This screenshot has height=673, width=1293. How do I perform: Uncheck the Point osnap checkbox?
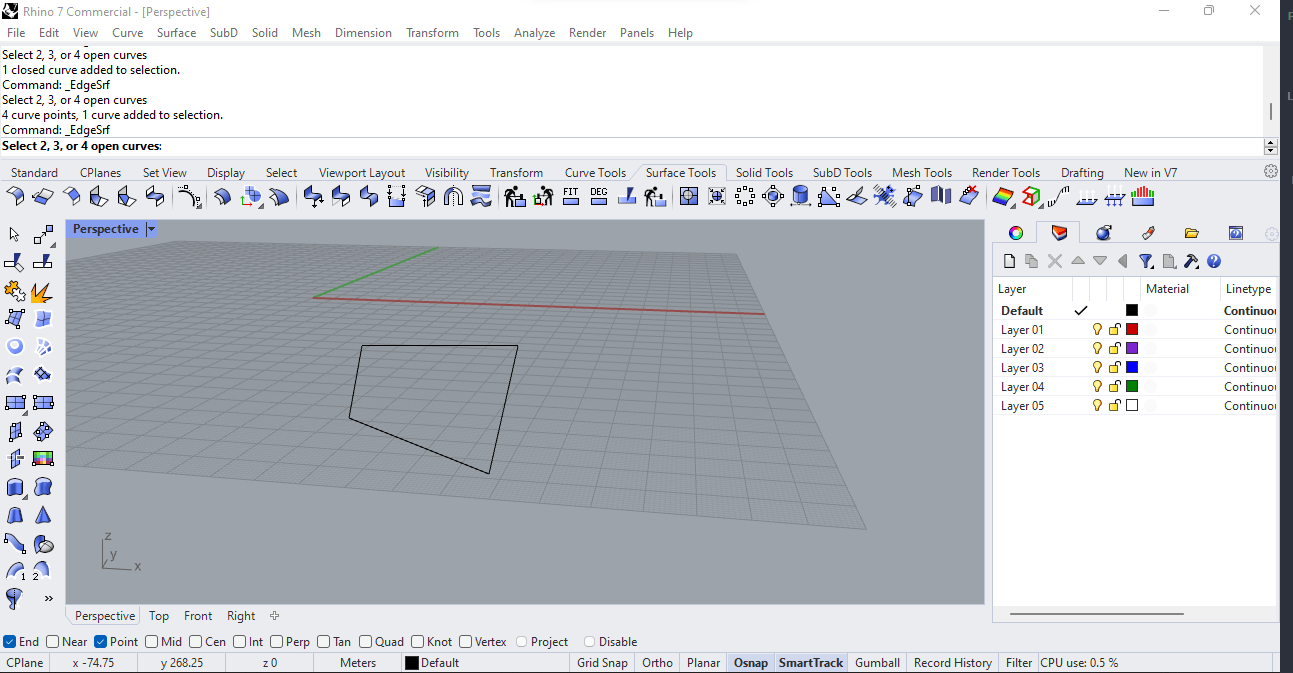point(100,642)
